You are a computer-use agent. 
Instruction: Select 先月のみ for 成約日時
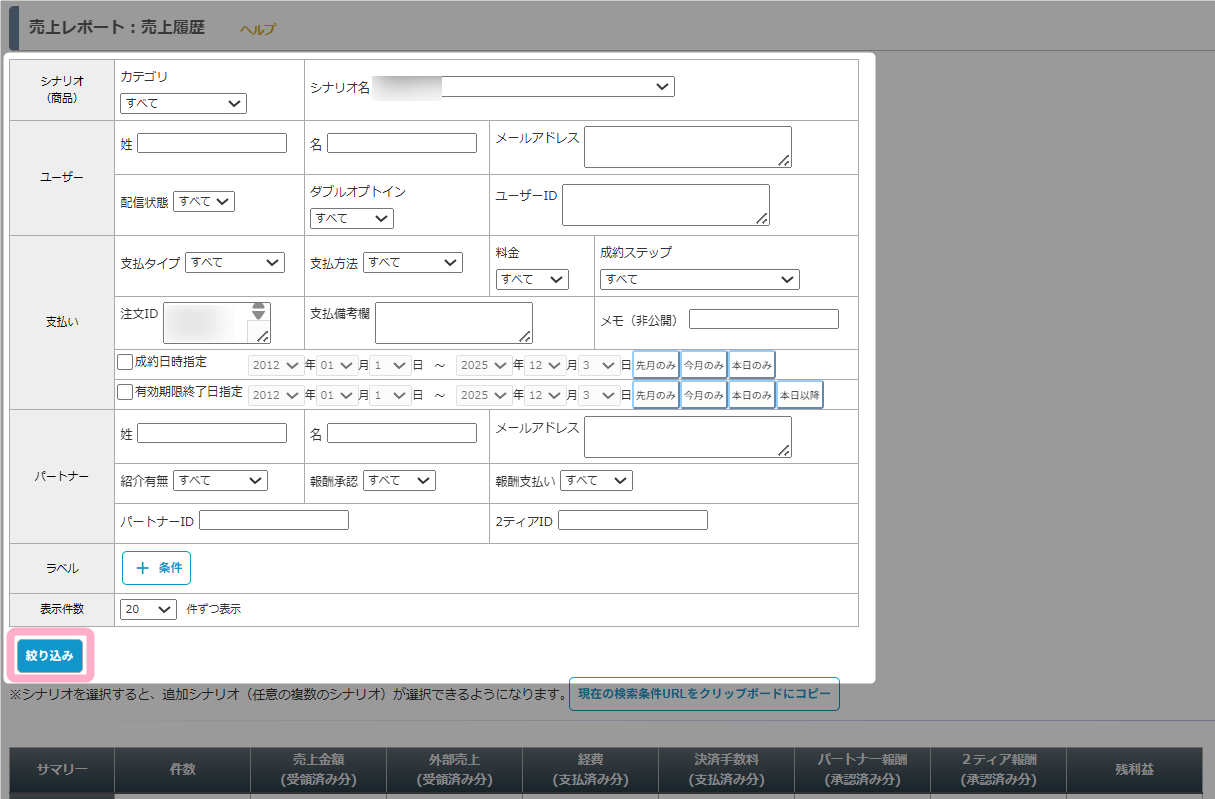tap(656, 365)
